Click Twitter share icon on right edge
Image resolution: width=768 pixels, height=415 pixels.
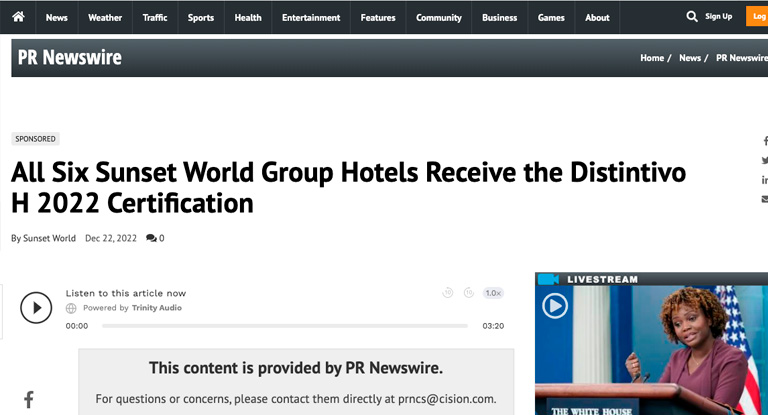764,160
